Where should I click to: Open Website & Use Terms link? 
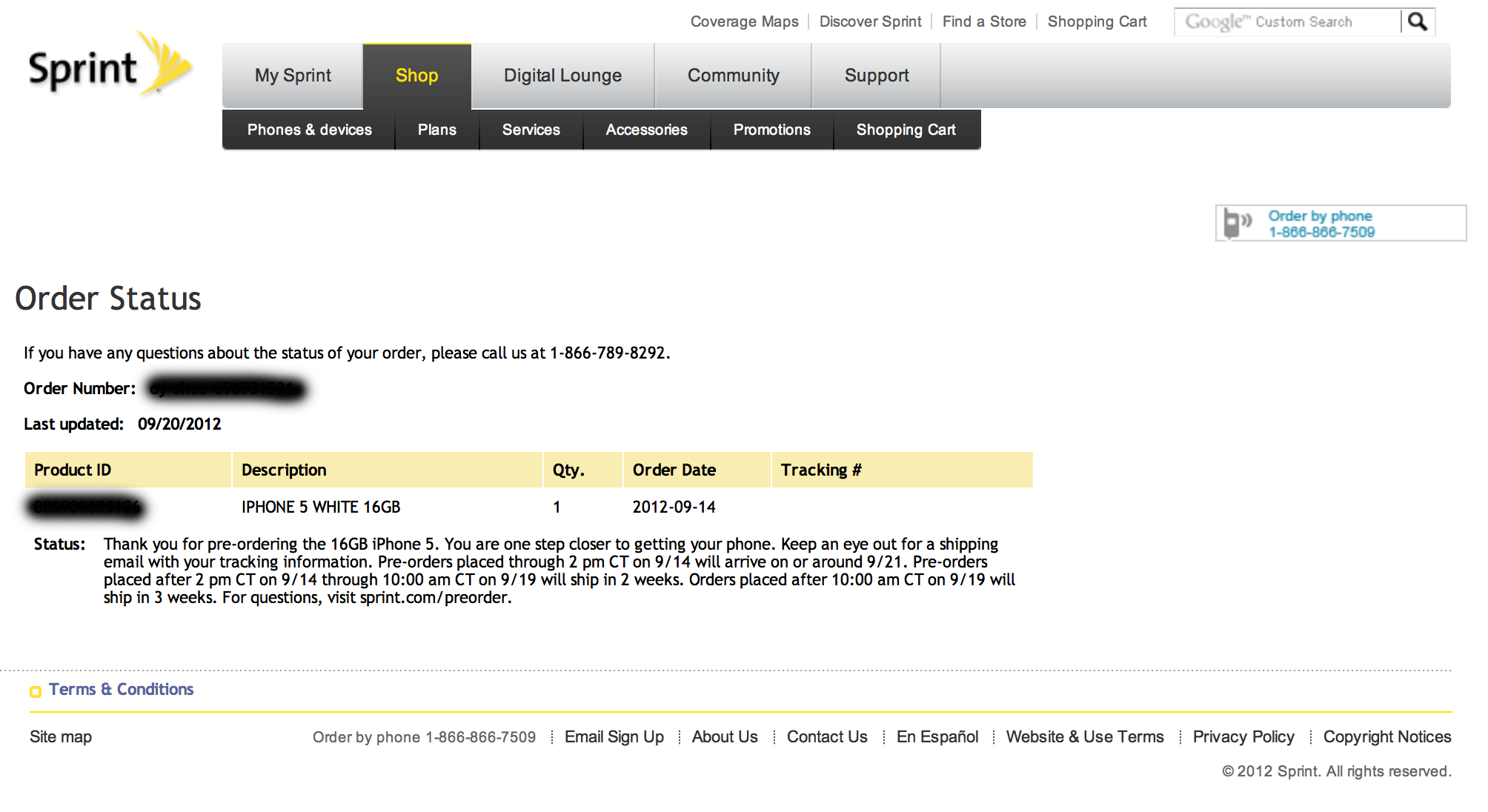(1085, 736)
